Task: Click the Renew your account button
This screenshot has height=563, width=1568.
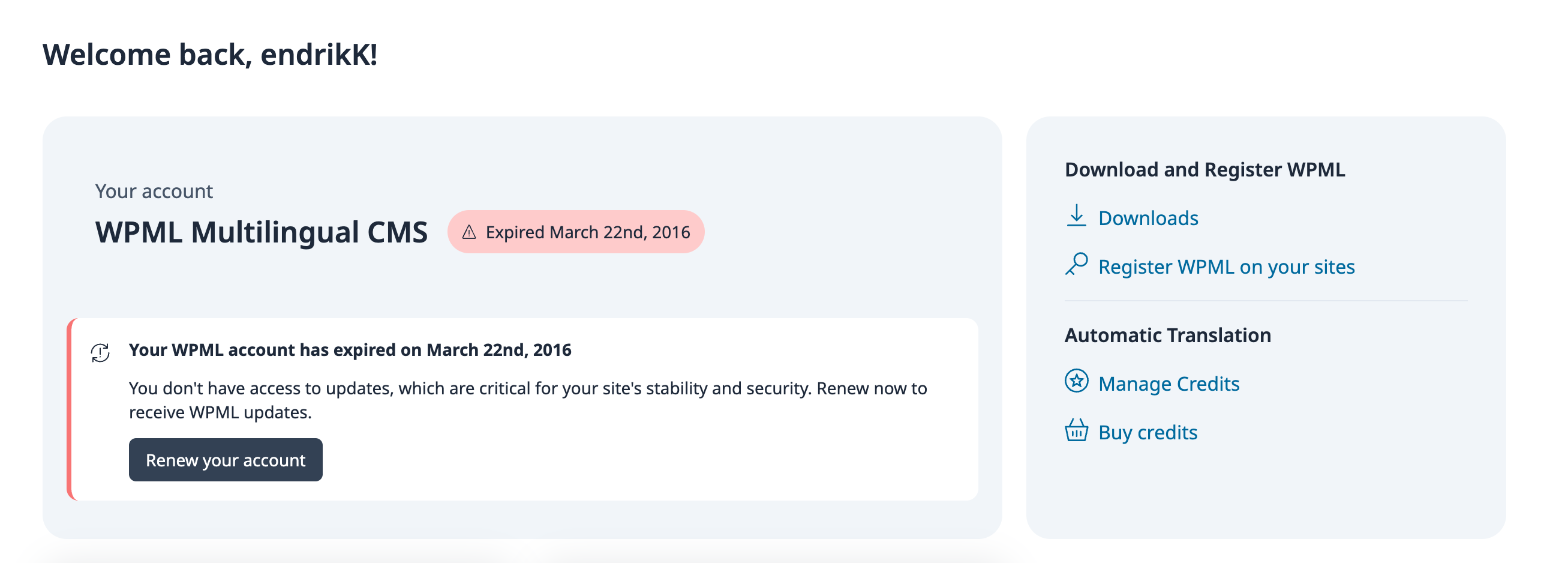Action: tap(226, 460)
